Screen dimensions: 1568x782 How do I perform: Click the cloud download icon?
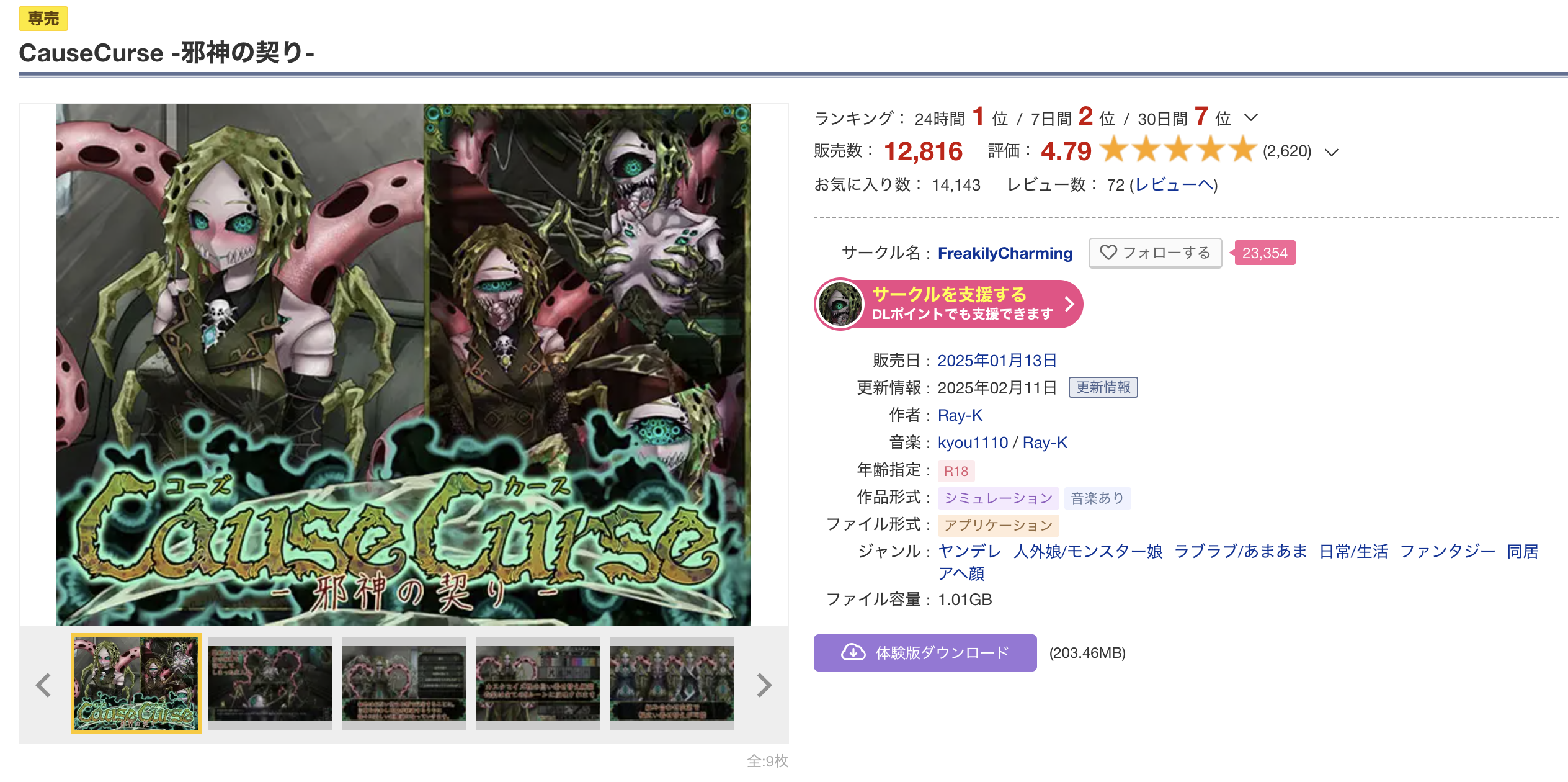853,652
